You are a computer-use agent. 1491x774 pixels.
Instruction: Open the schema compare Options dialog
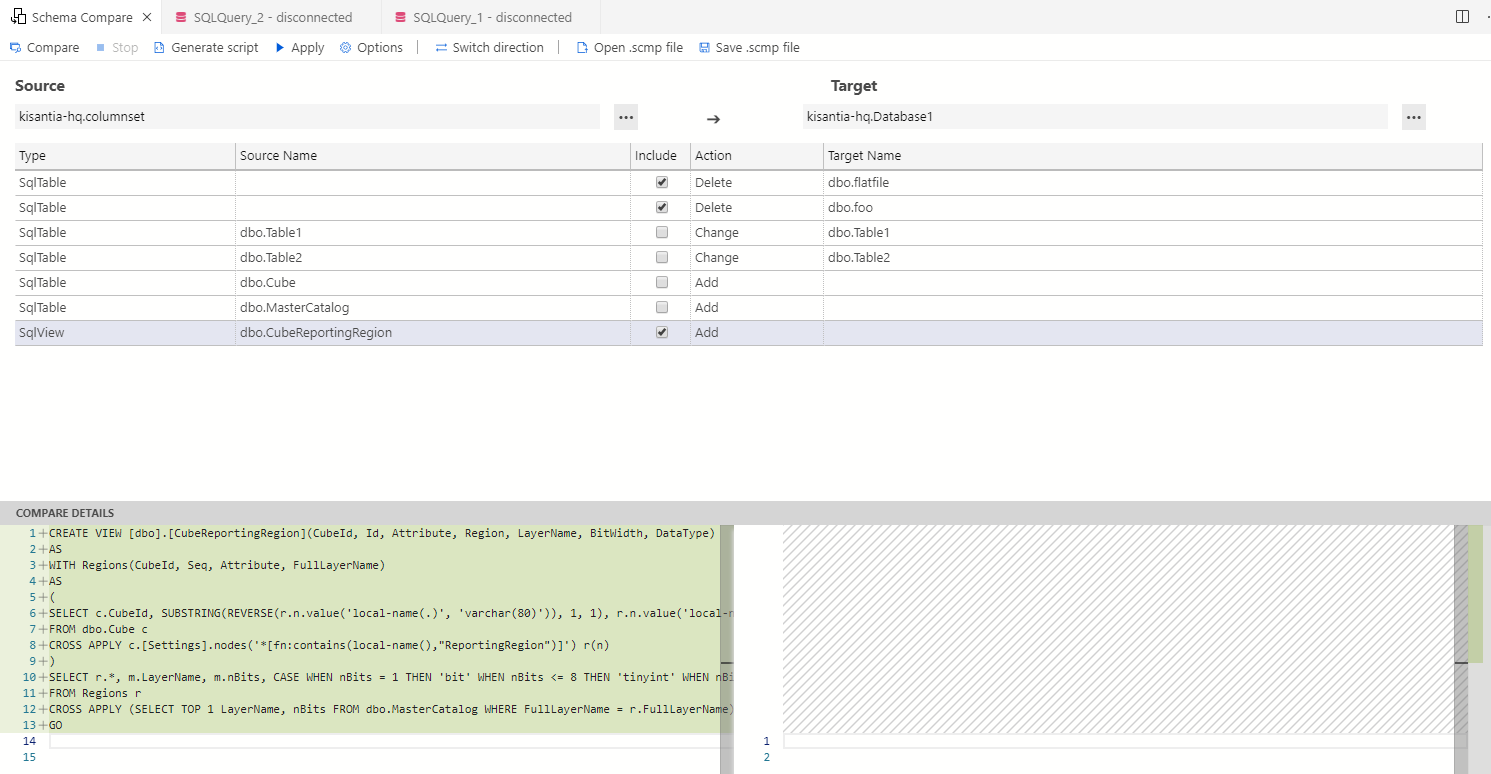point(371,47)
